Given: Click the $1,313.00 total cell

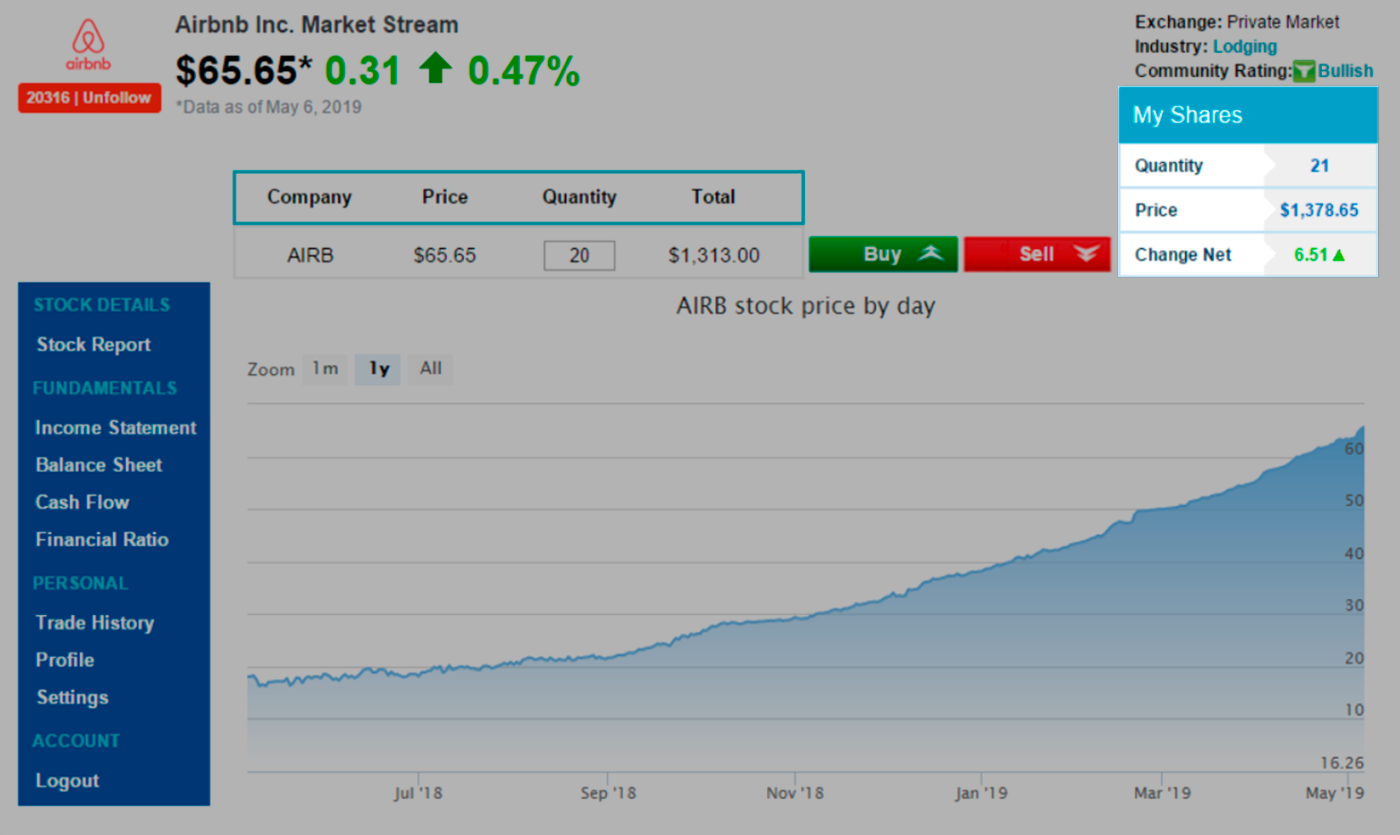Looking at the screenshot, I should (714, 255).
